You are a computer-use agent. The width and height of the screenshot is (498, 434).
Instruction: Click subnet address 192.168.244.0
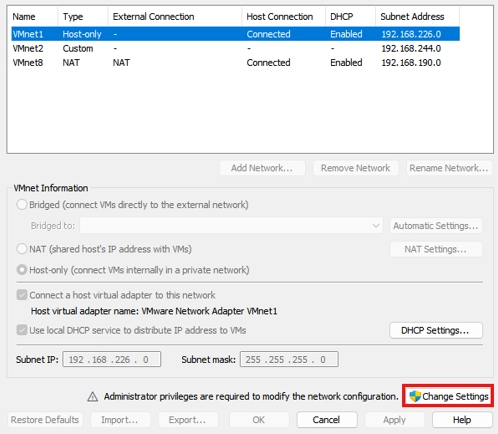411,49
